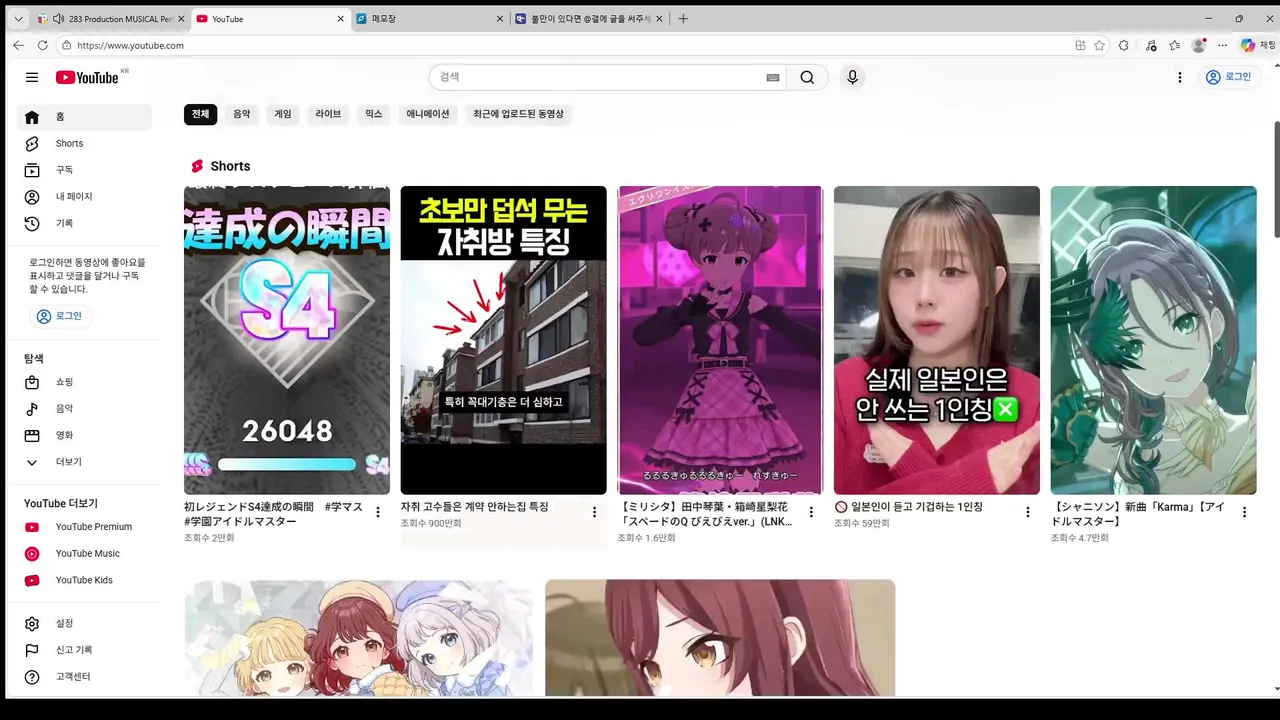Open the シャニソン Karma Shorts thumbnail
Image resolution: width=1280 pixels, height=720 pixels.
click(1153, 340)
